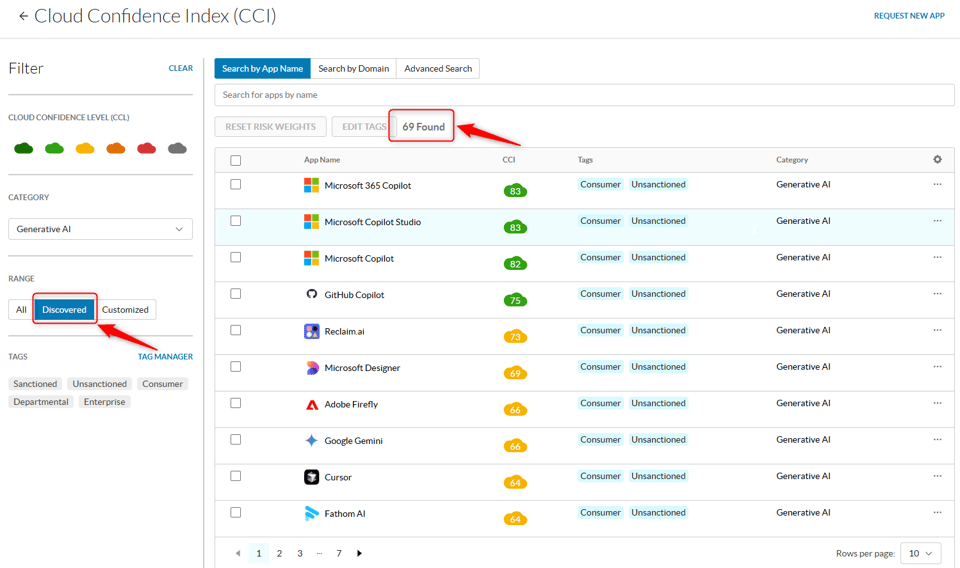The image size is (960, 568).
Task: Filter by Unsanctioned tag in sidebar
Action: (99, 384)
